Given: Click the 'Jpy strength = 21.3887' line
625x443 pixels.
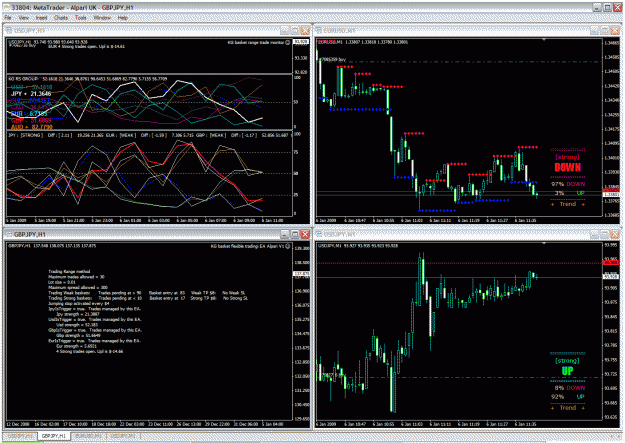Looking at the screenshot, I should [79, 314].
